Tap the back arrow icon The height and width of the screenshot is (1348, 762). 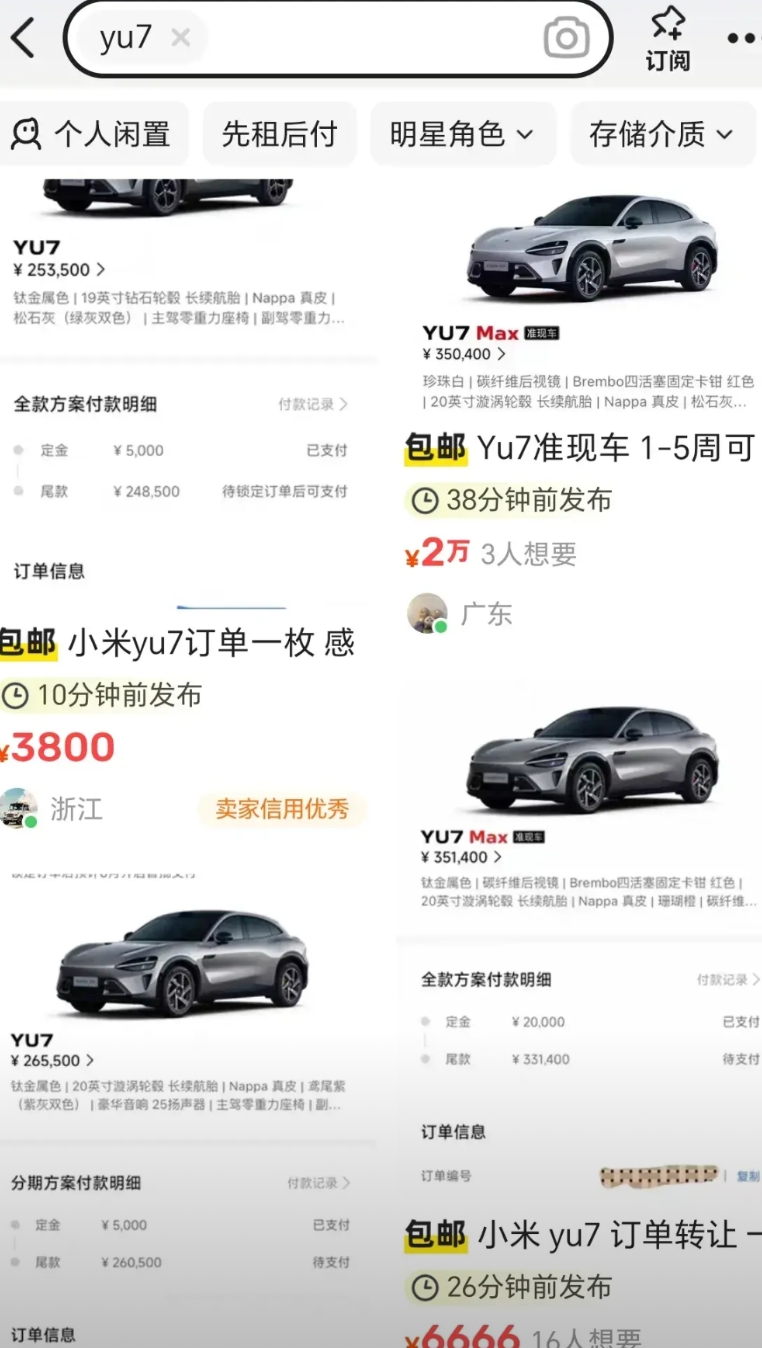(x=22, y=38)
